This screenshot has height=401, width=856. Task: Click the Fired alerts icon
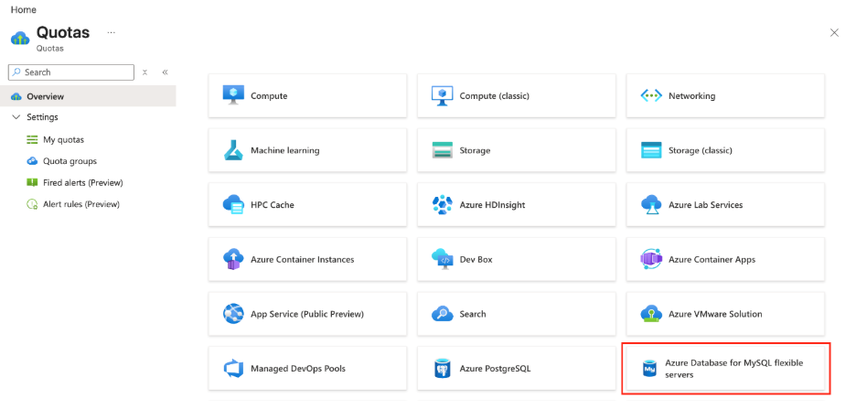(32, 183)
